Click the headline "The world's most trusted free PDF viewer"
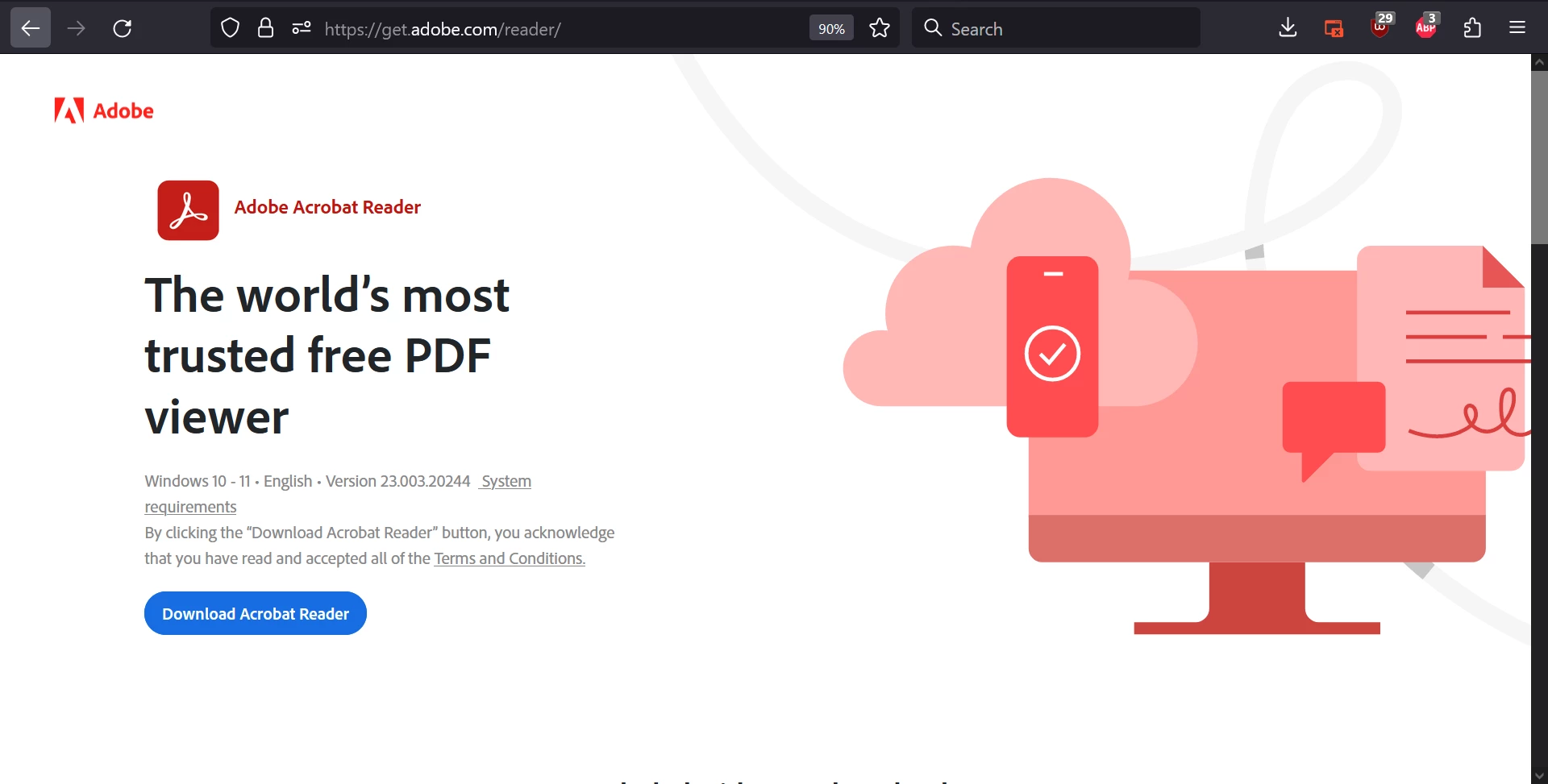 [327, 355]
